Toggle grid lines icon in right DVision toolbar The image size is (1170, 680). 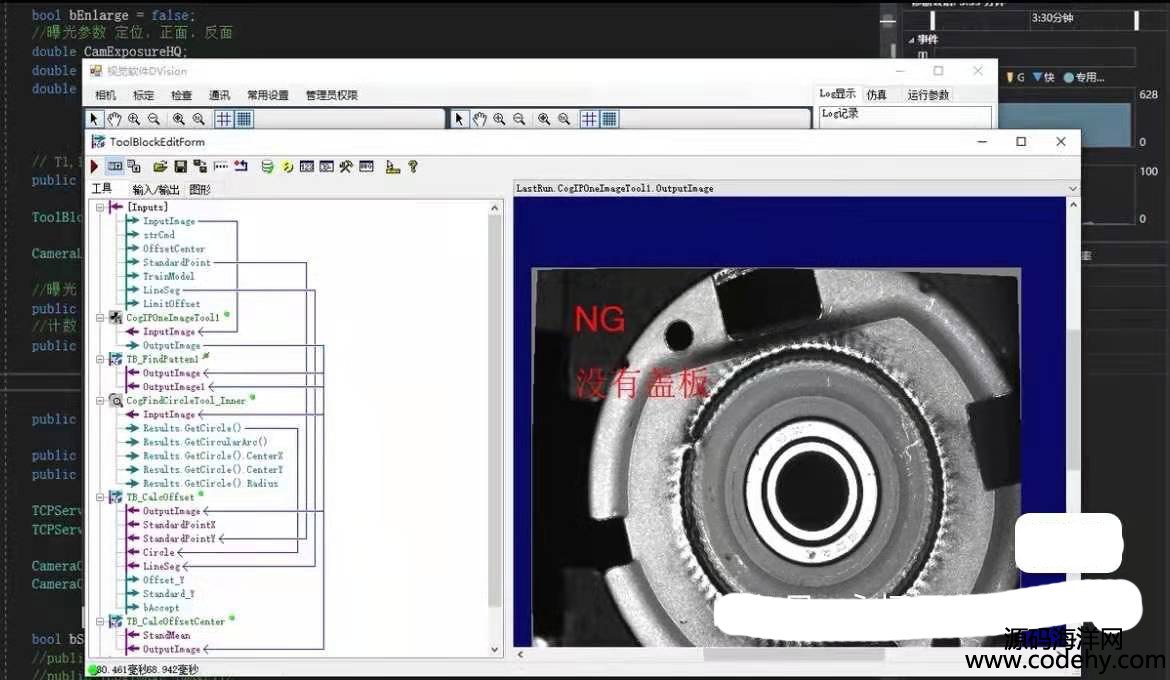point(589,119)
